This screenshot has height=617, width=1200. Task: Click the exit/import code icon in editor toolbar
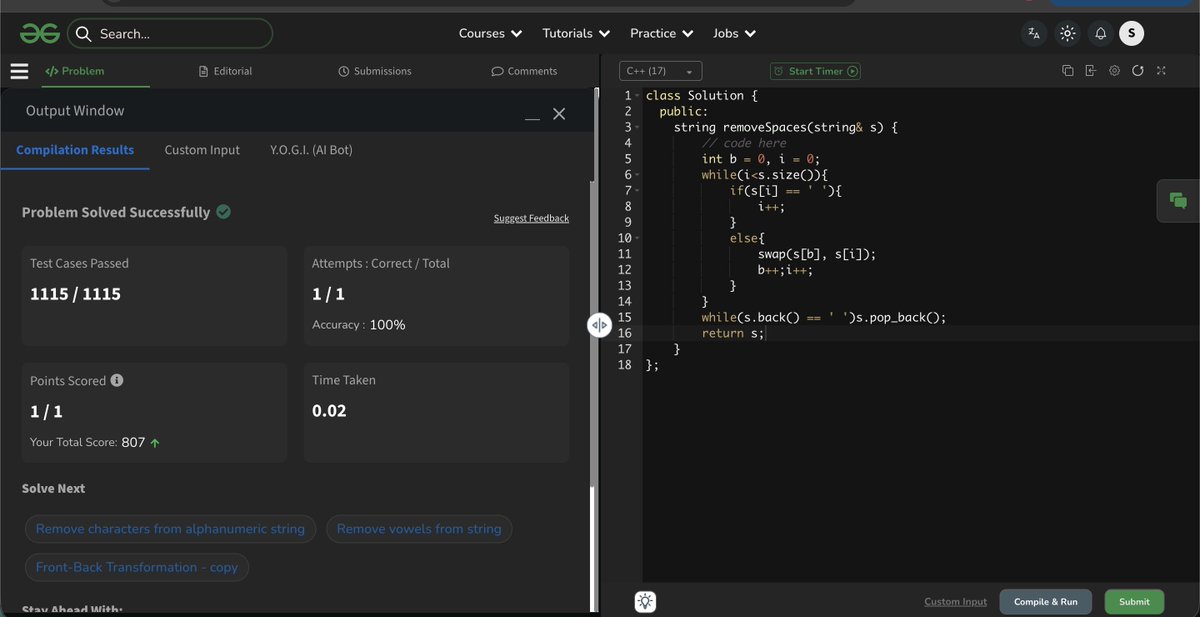point(1090,71)
